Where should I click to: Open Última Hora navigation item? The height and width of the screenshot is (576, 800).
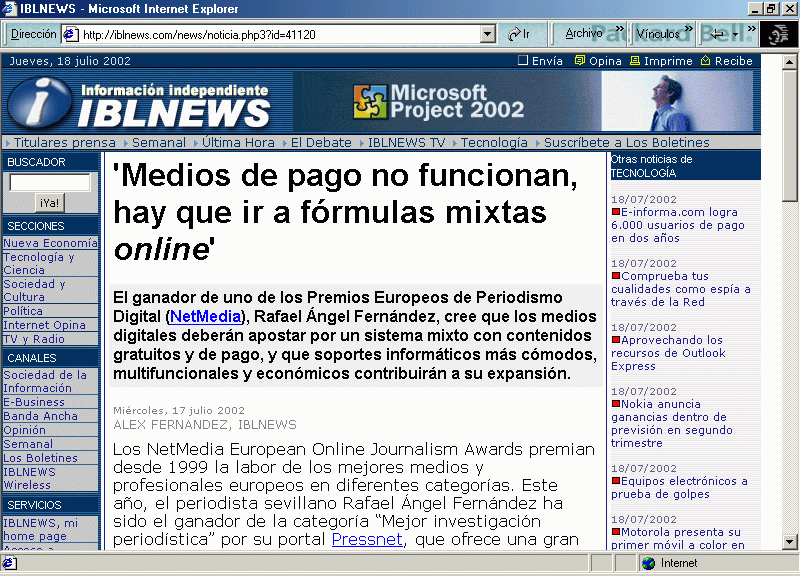[238, 142]
